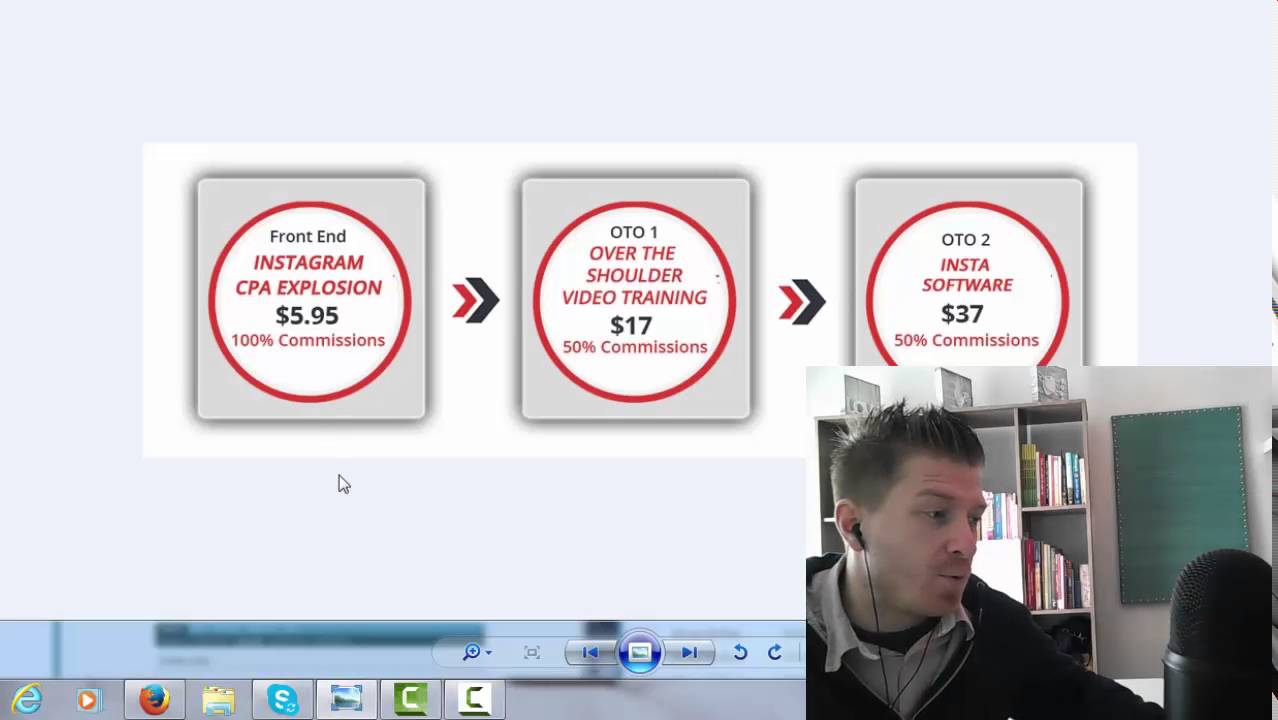The width and height of the screenshot is (1278, 720).
Task: Click the "$37" price text
Action: pyautogui.click(x=962, y=313)
